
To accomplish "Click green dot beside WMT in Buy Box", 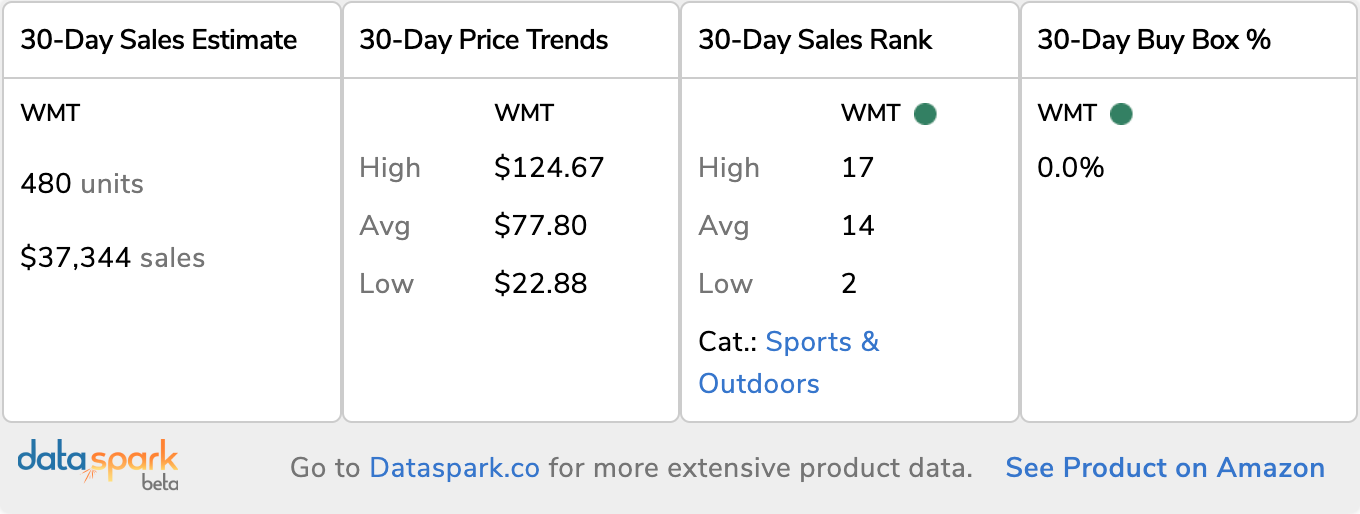I will coord(1121,114).
